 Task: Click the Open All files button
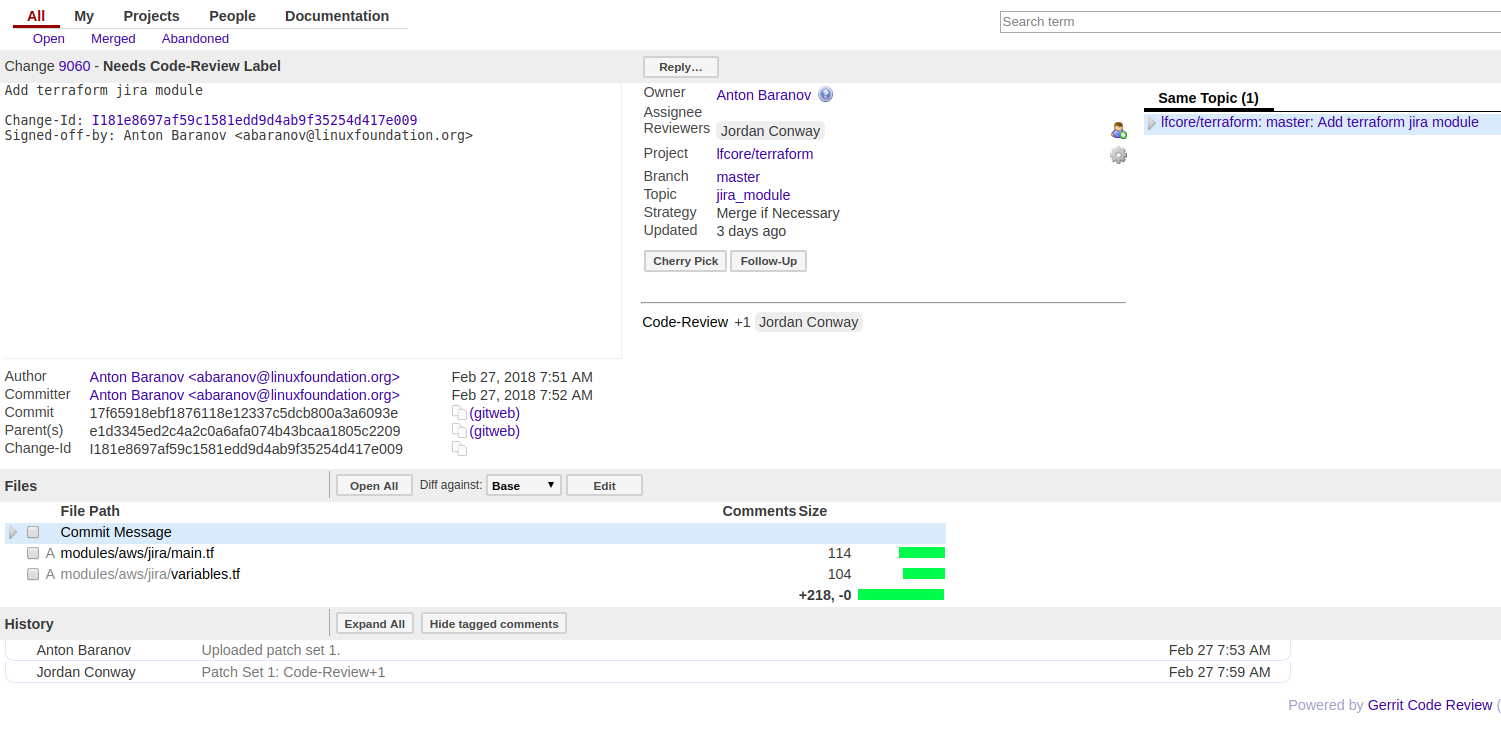pos(374,485)
